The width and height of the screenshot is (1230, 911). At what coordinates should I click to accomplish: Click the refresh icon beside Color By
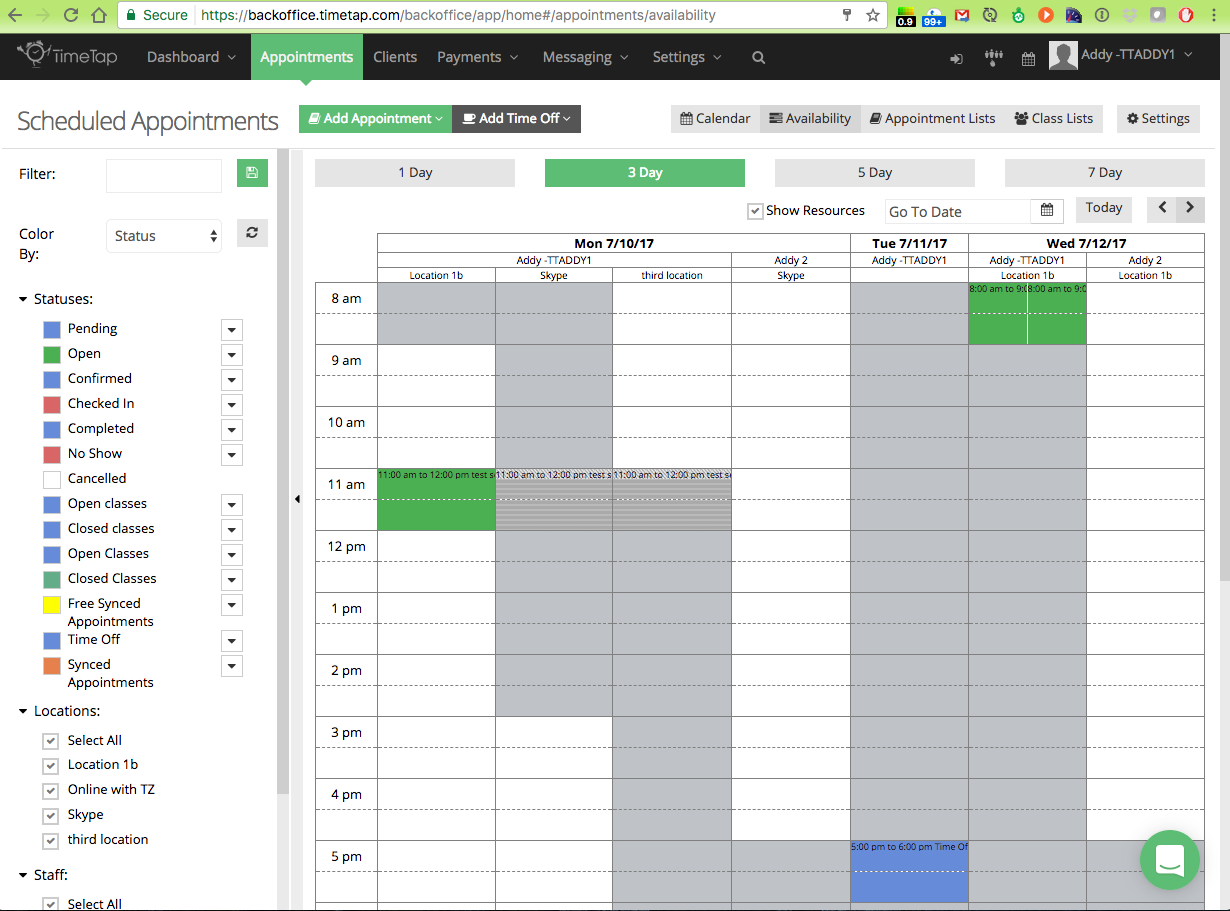(252, 233)
